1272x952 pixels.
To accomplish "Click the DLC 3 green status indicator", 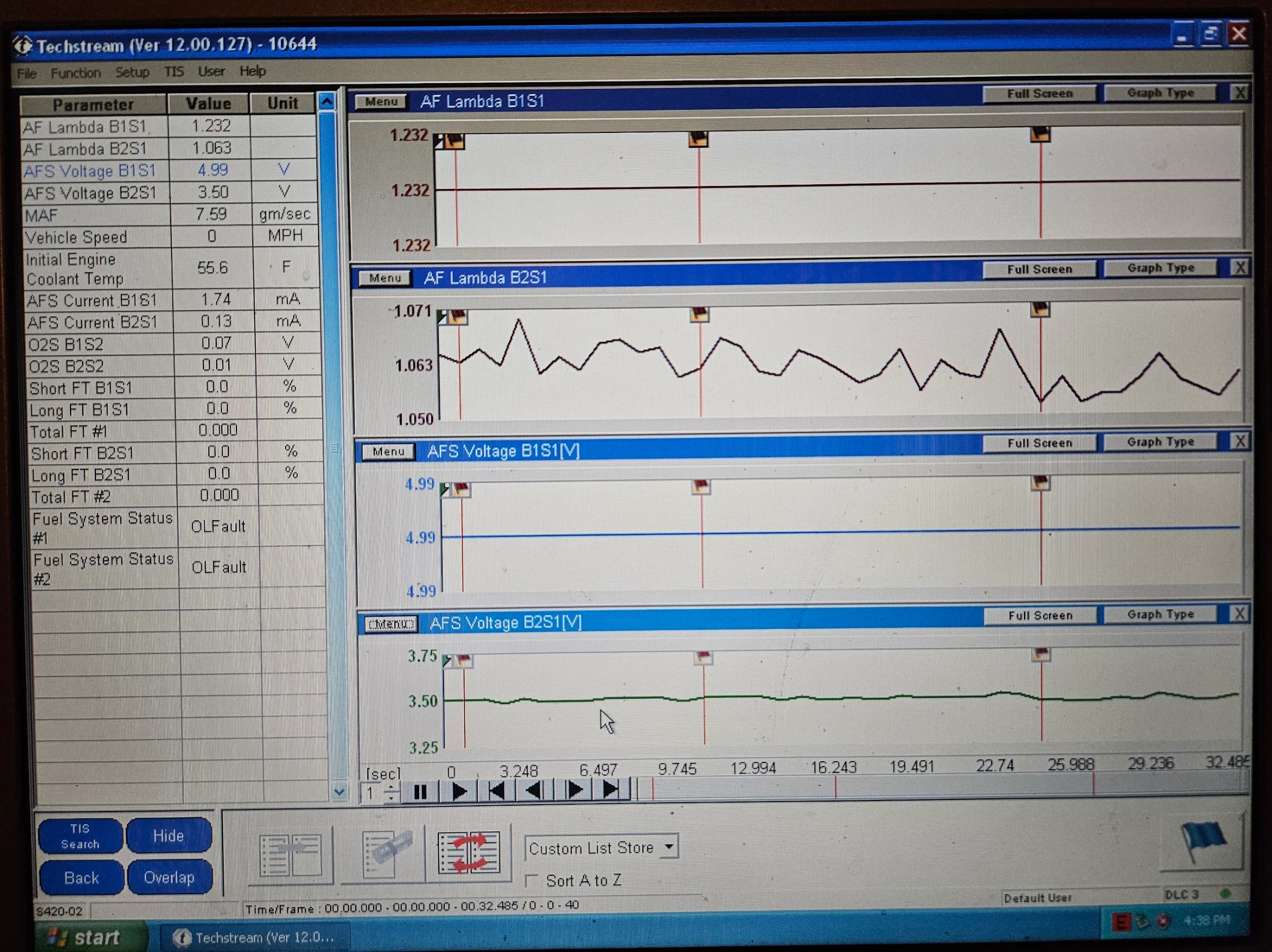I will (1225, 894).
